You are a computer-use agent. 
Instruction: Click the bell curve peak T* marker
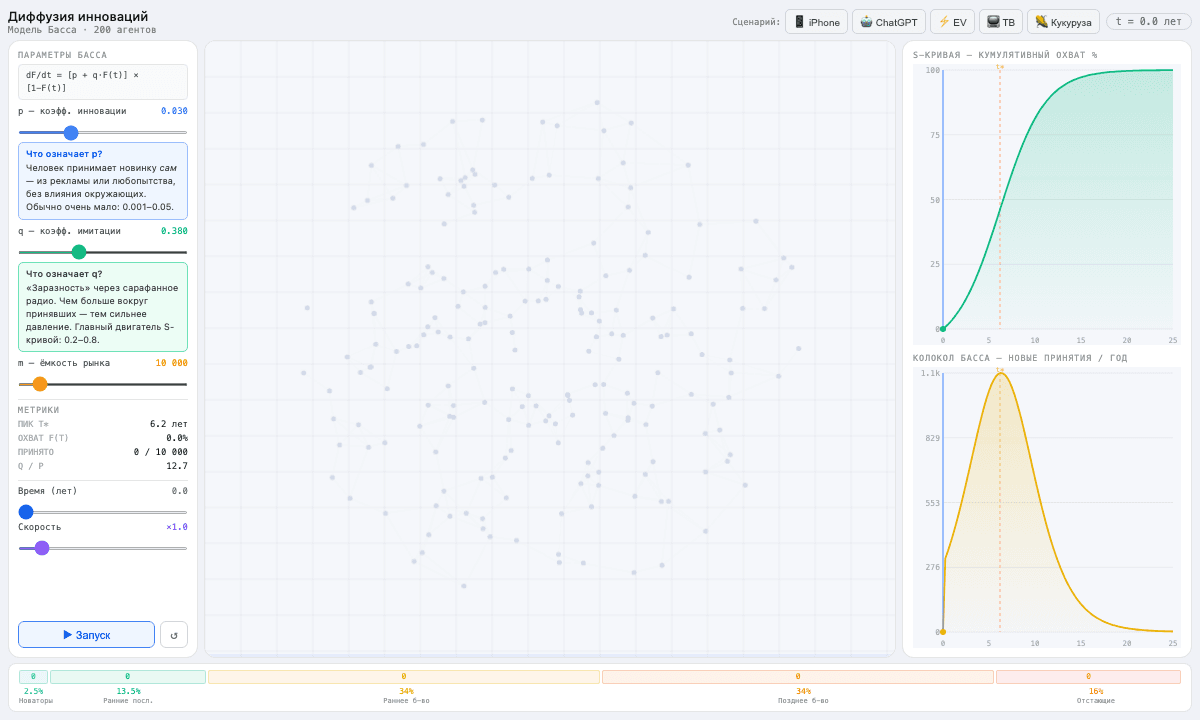click(x=999, y=370)
